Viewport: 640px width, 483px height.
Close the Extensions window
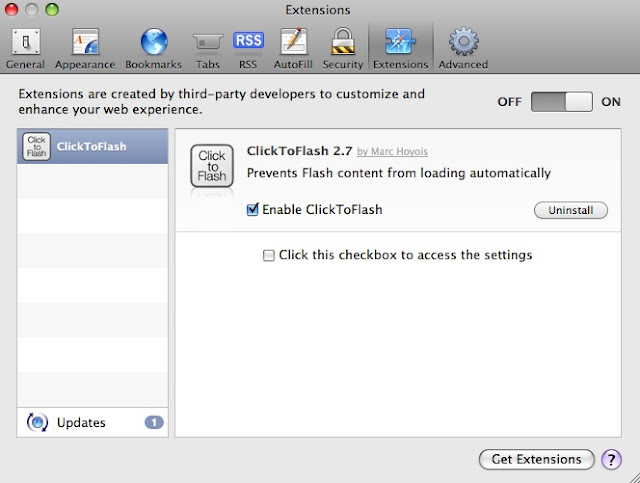click(x=11, y=9)
